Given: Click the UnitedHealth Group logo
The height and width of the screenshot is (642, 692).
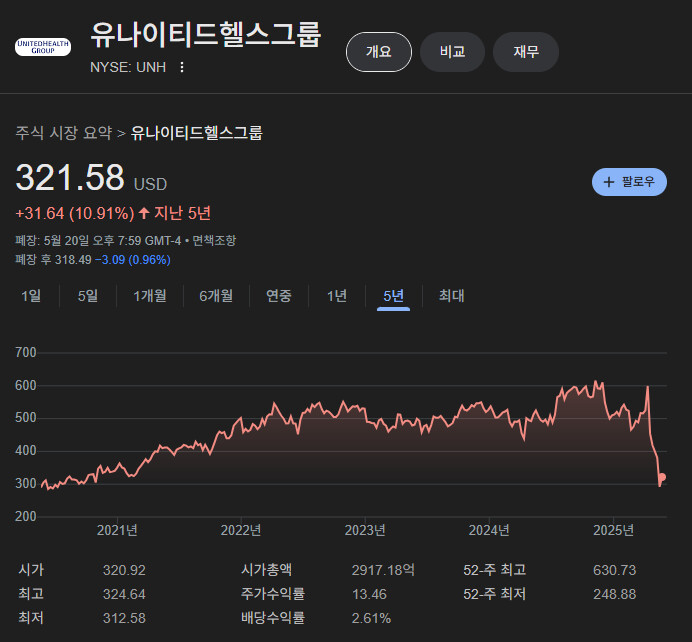Looking at the screenshot, I should 43,47.
